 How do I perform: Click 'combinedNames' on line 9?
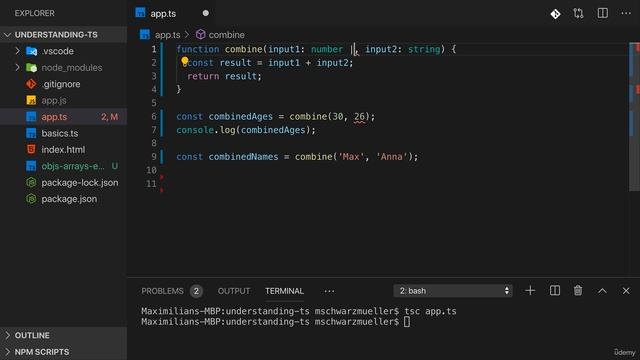(243, 157)
